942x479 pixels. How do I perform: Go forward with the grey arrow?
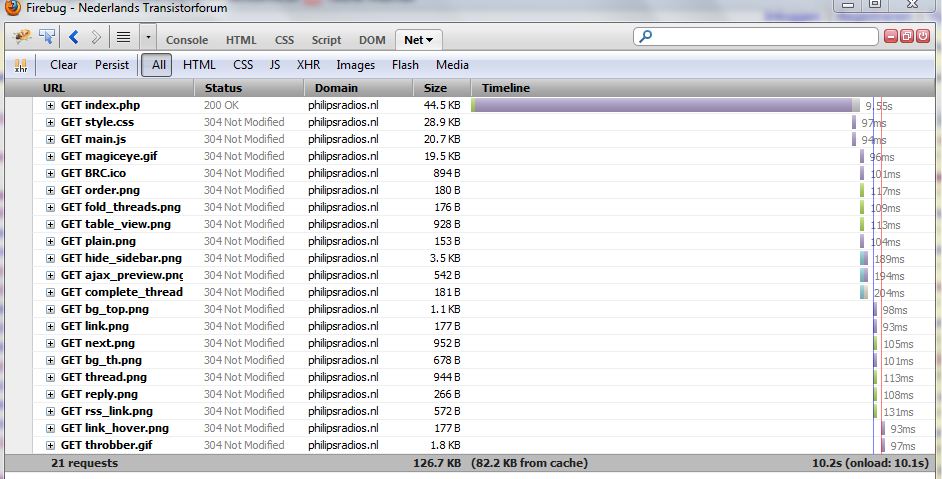click(x=96, y=38)
